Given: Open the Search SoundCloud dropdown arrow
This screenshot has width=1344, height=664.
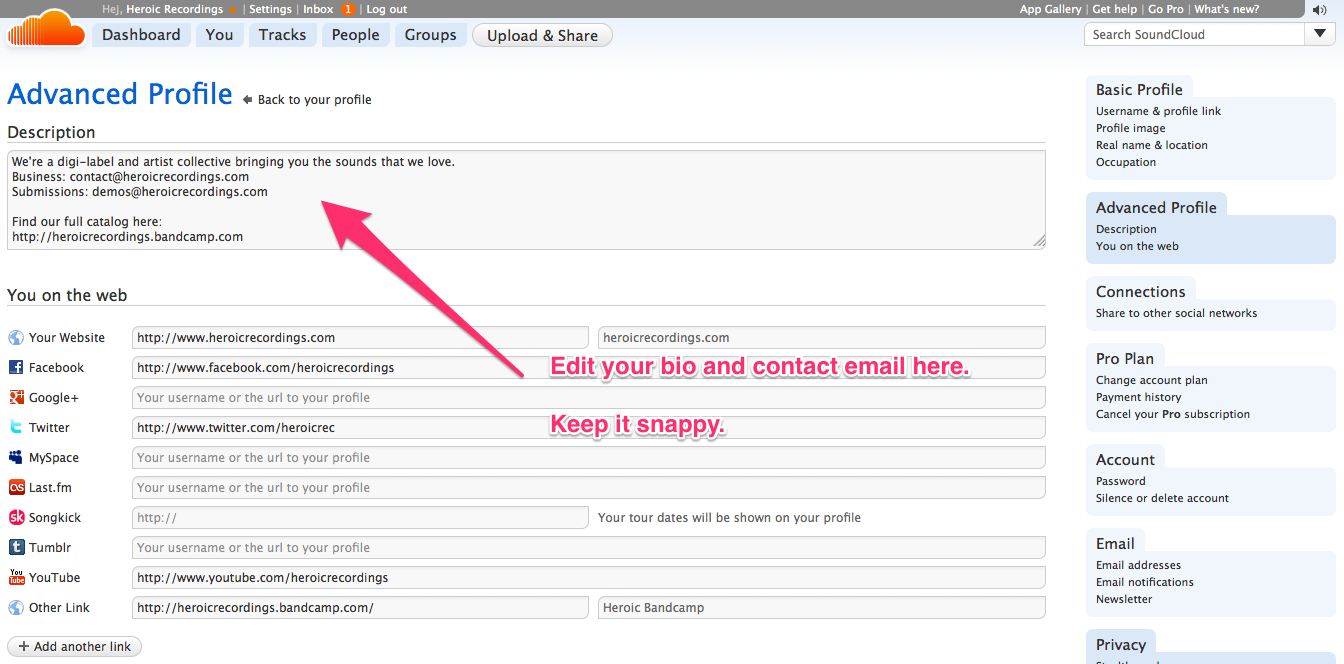Looking at the screenshot, I should coord(1319,34).
